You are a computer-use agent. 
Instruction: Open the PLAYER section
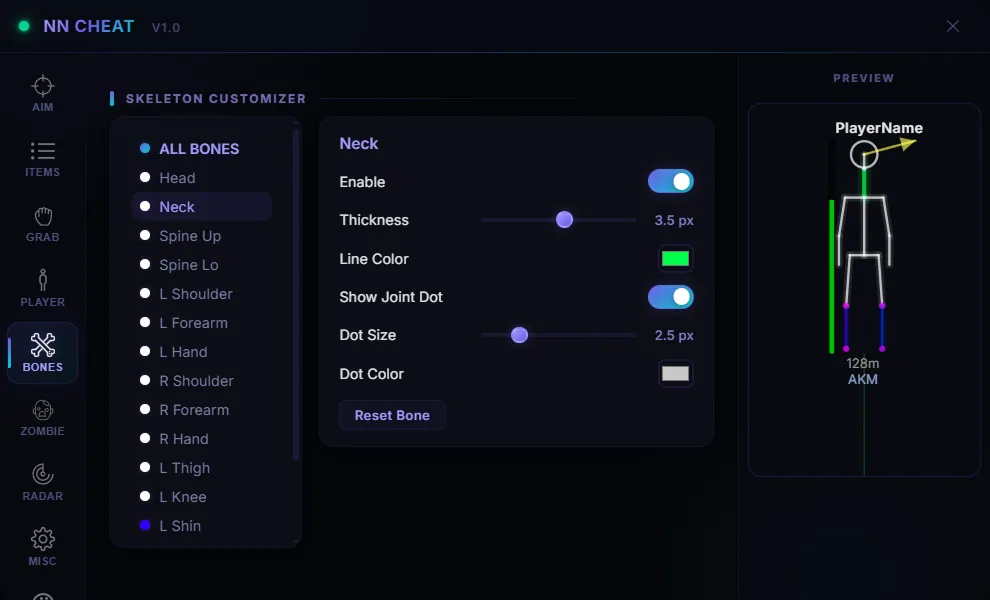42,289
